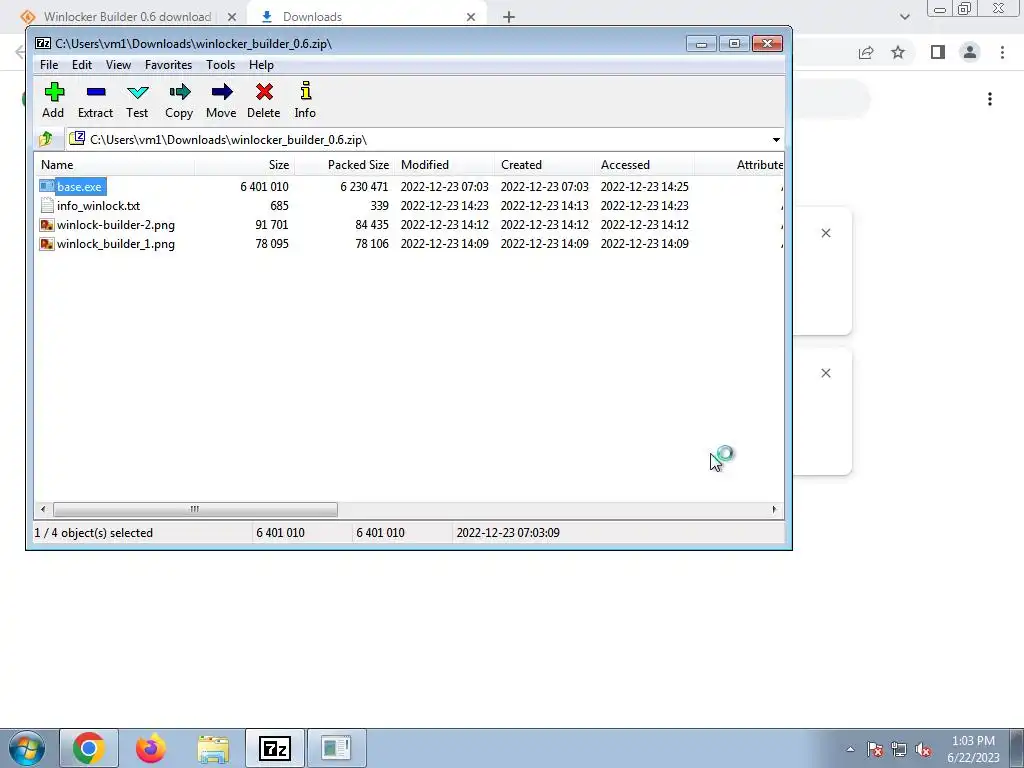Expand address path dropdown arrow
The image size is (1024, 768).
776,140
